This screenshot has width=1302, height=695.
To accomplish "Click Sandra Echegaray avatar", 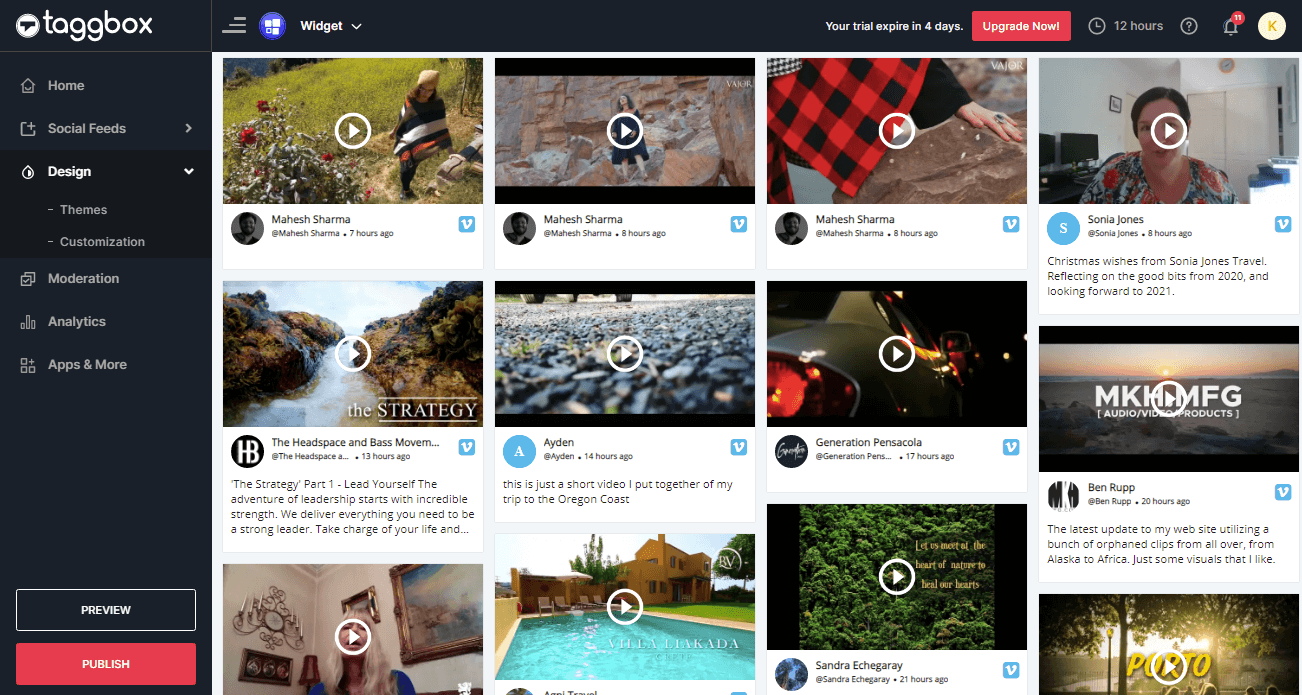I will point(792,674).
